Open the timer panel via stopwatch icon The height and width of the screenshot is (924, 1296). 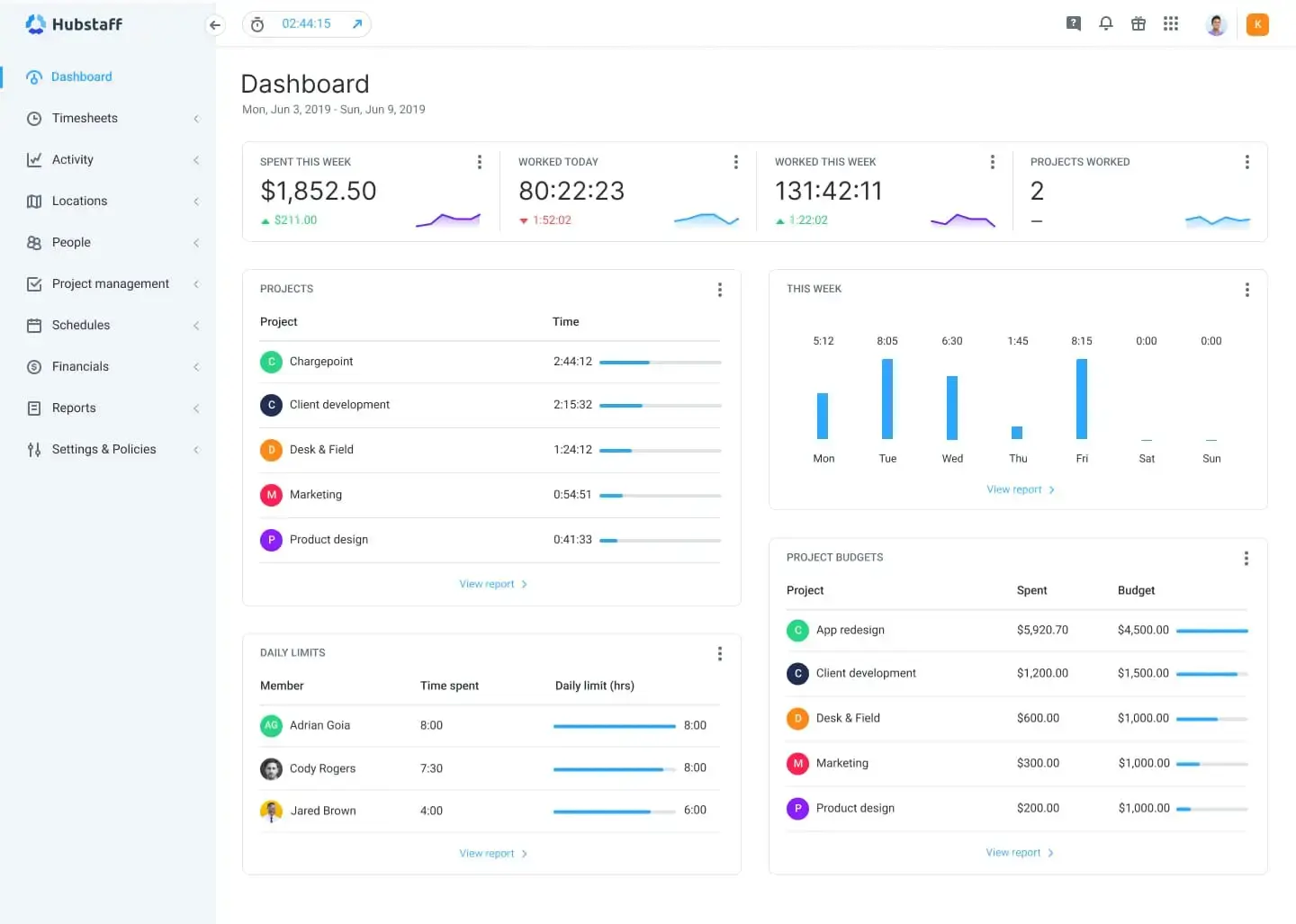coord(257,23)
